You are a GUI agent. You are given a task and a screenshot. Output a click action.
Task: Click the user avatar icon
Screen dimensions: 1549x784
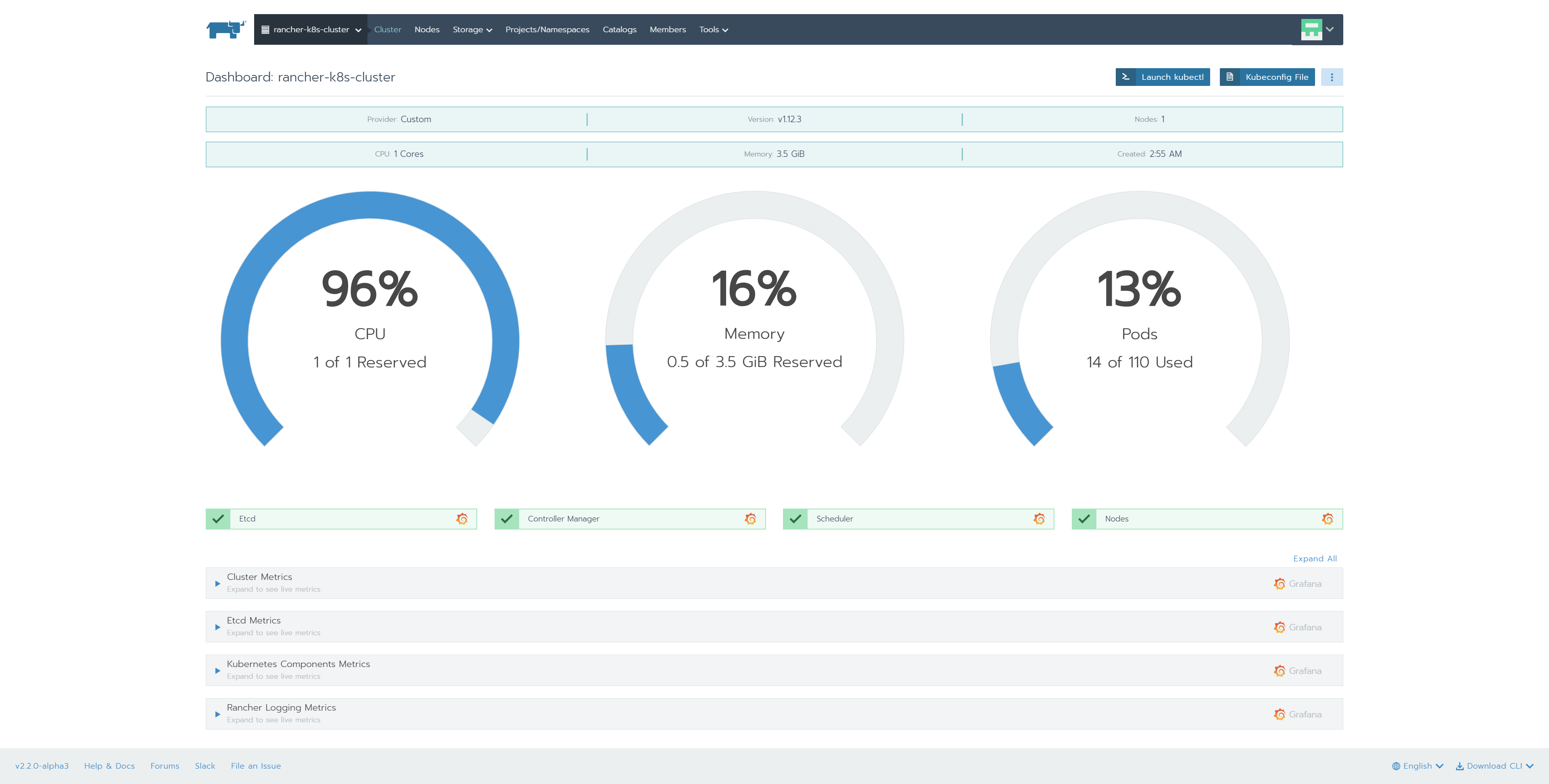pos(1311,29)
